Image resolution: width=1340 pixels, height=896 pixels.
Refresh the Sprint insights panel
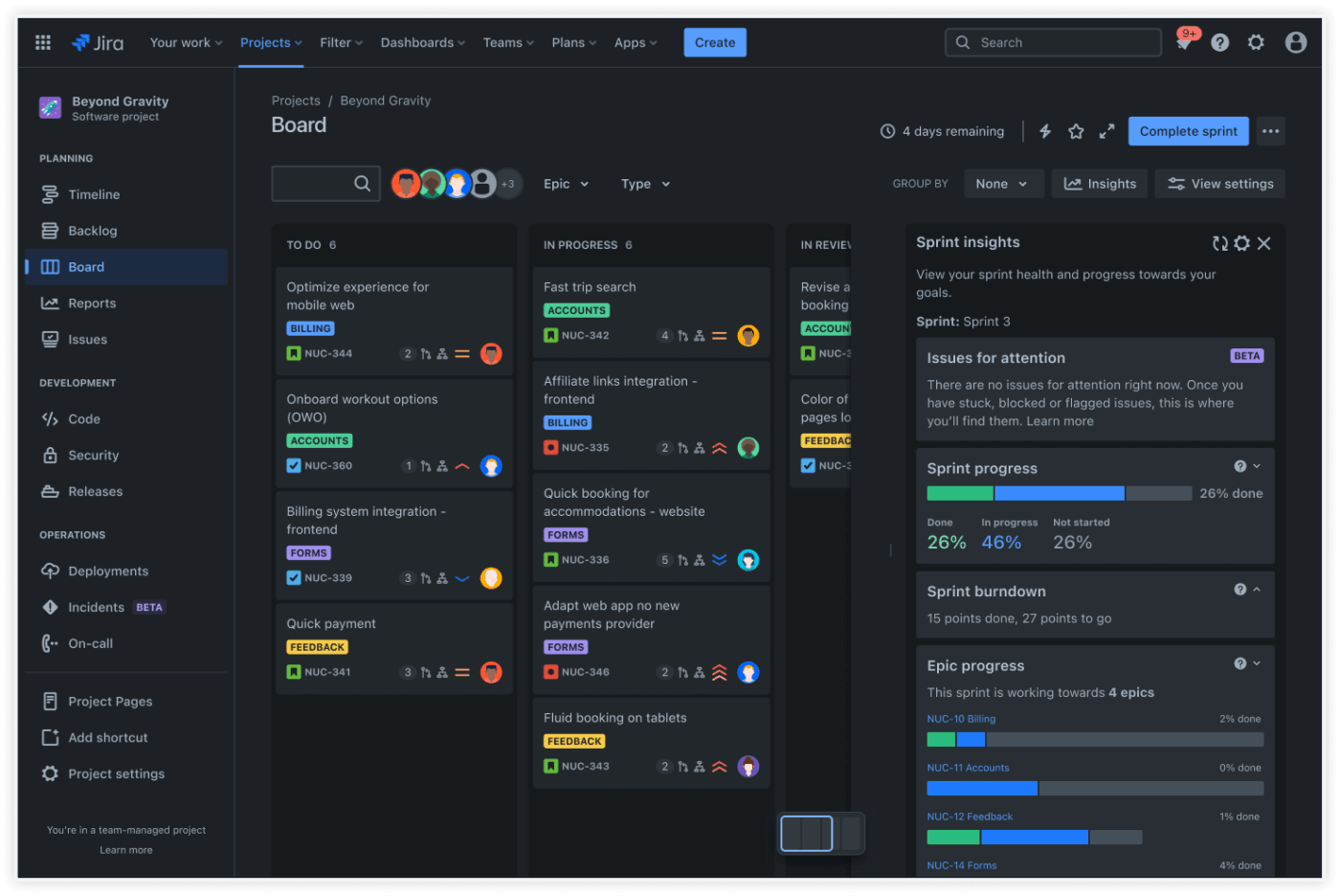coord(1219,243)
